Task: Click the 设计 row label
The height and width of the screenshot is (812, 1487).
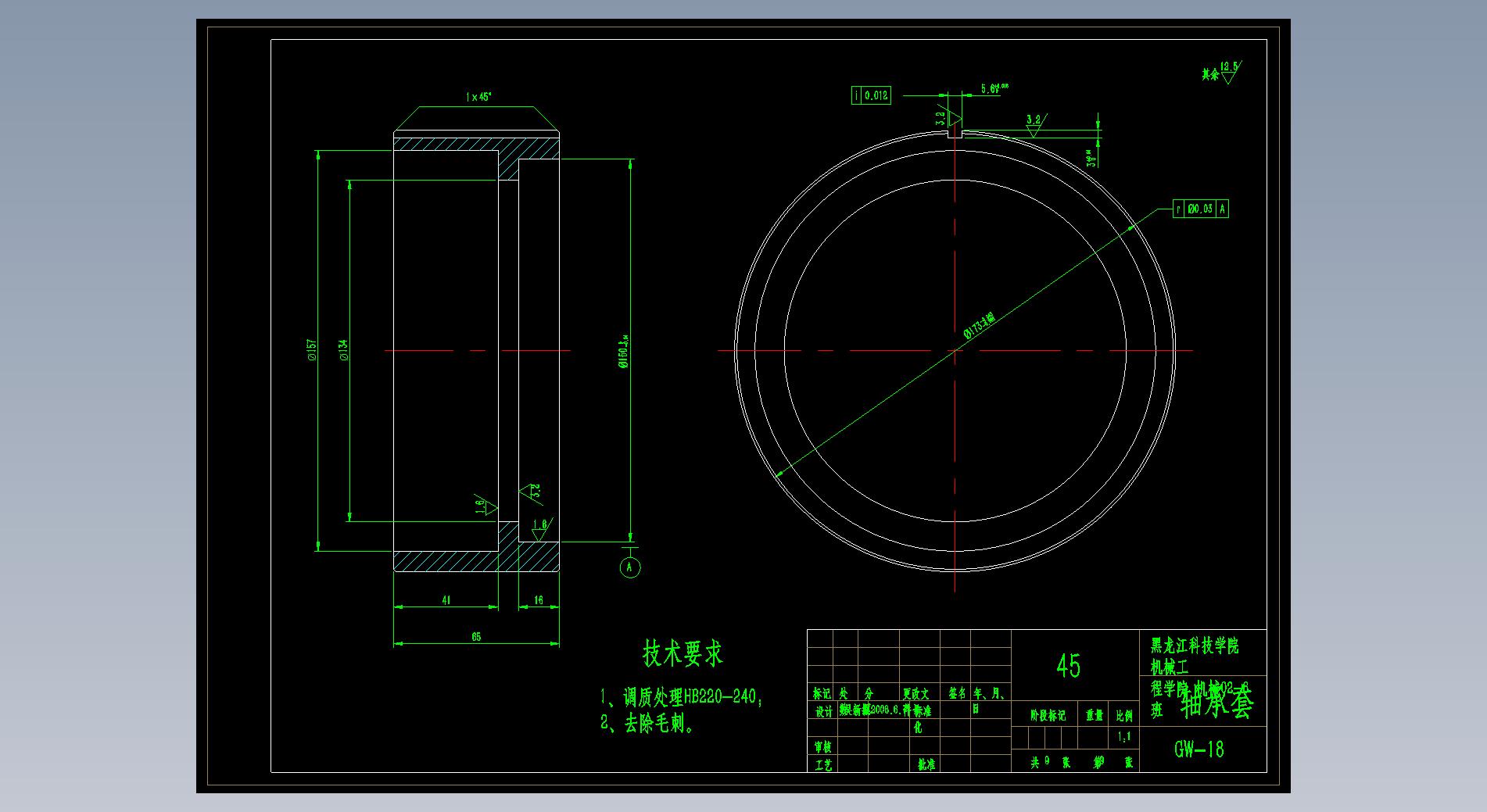Action: click(823, 711)
